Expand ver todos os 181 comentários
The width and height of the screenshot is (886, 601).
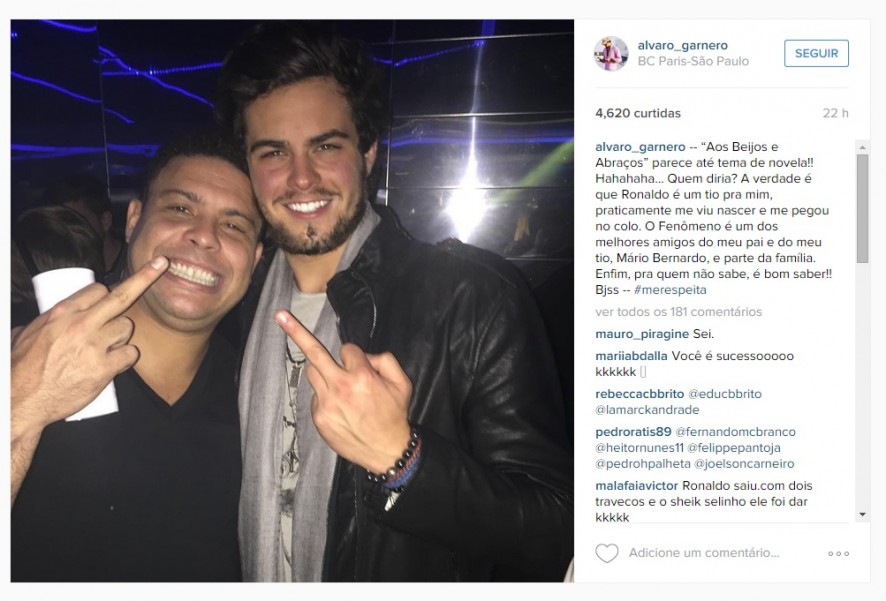679,312
